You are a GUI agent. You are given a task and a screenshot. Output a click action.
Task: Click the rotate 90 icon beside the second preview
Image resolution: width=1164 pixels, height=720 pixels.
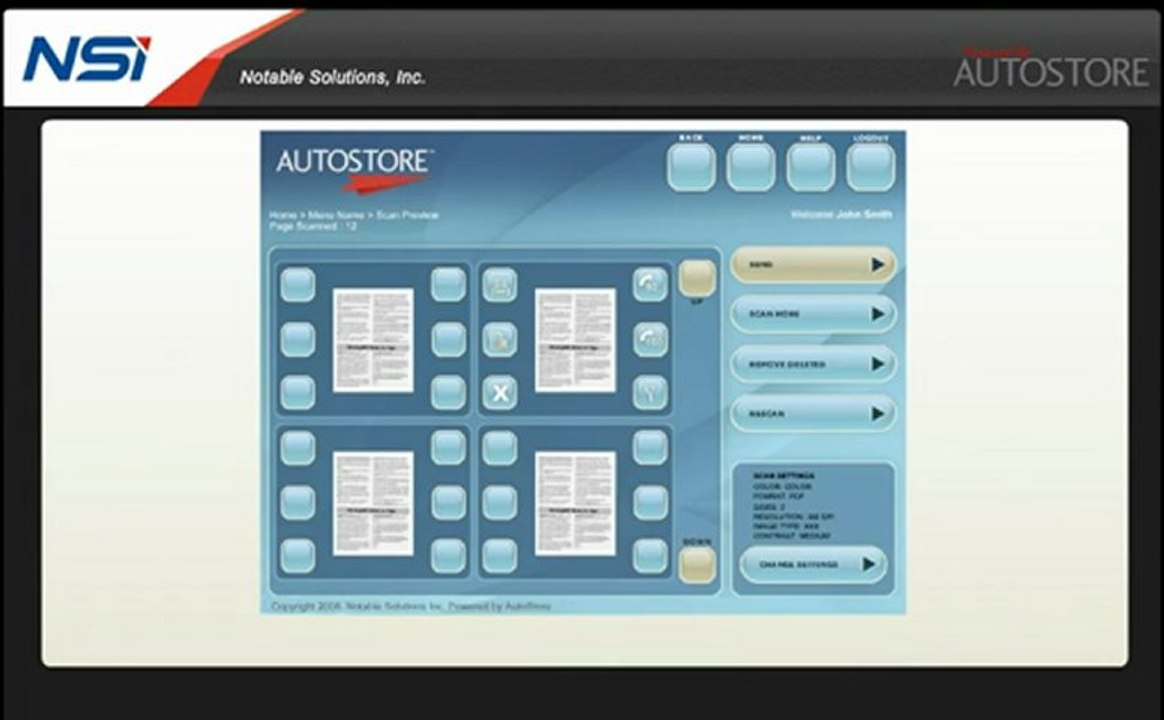(650, 284)
